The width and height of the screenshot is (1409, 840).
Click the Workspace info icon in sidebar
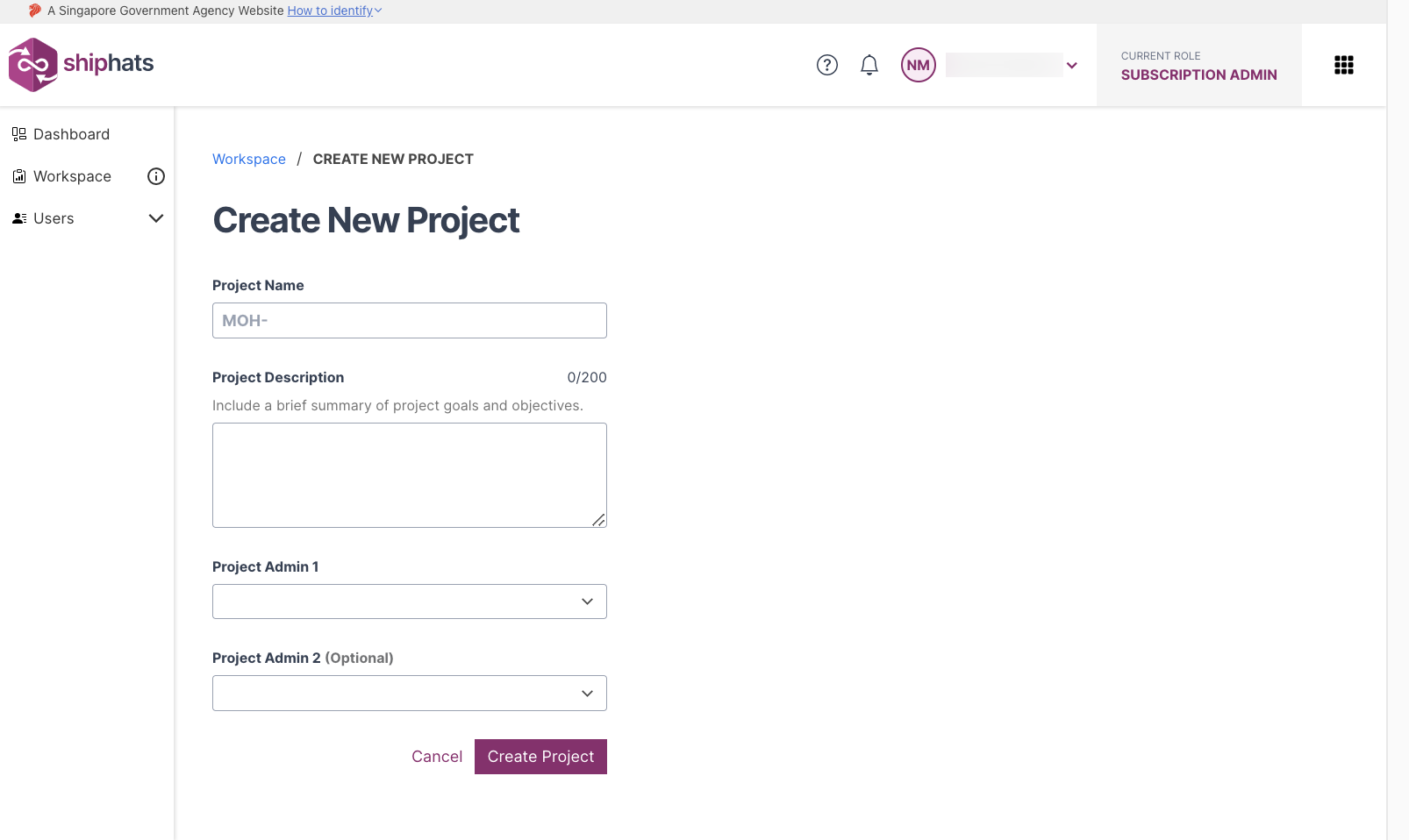pos(156,176)
